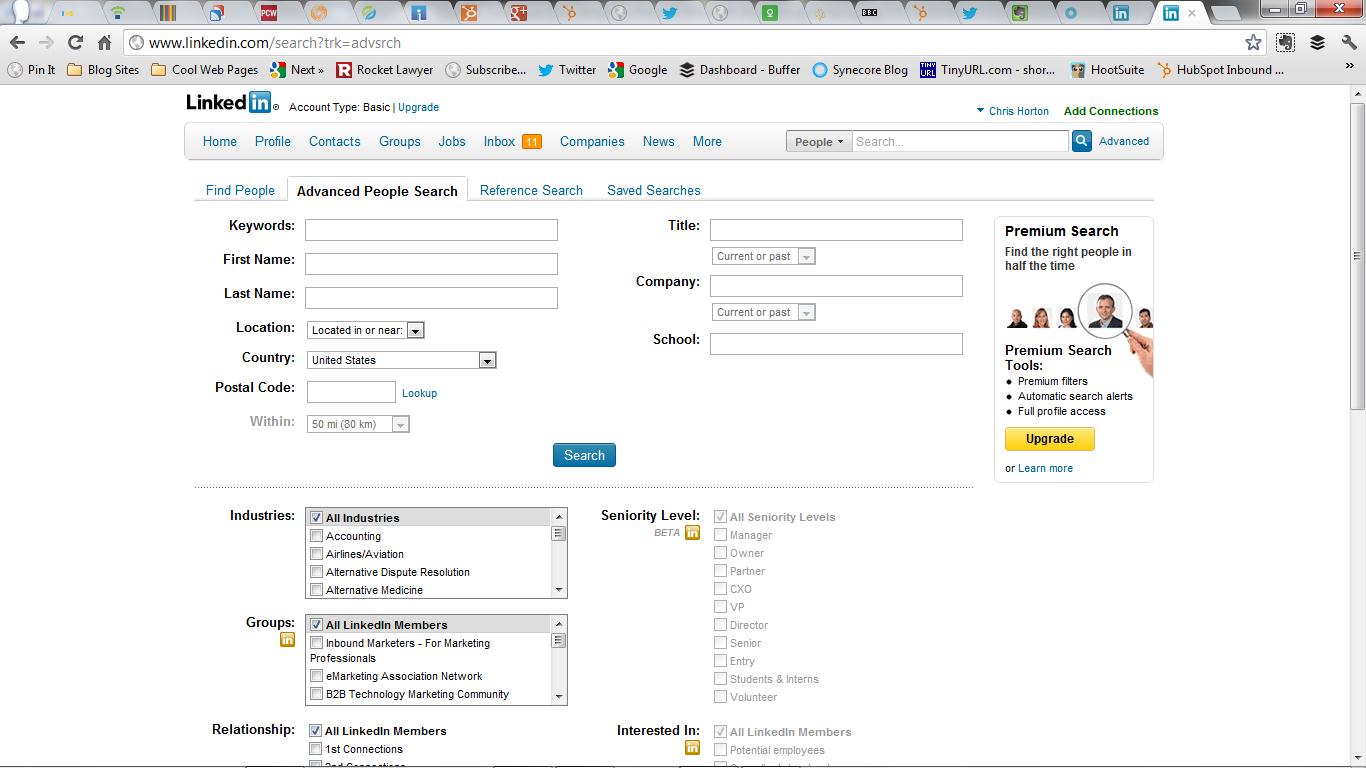Switch to the BBC browser tab
Screen dimensions: 1366x768
pos(870,13)
